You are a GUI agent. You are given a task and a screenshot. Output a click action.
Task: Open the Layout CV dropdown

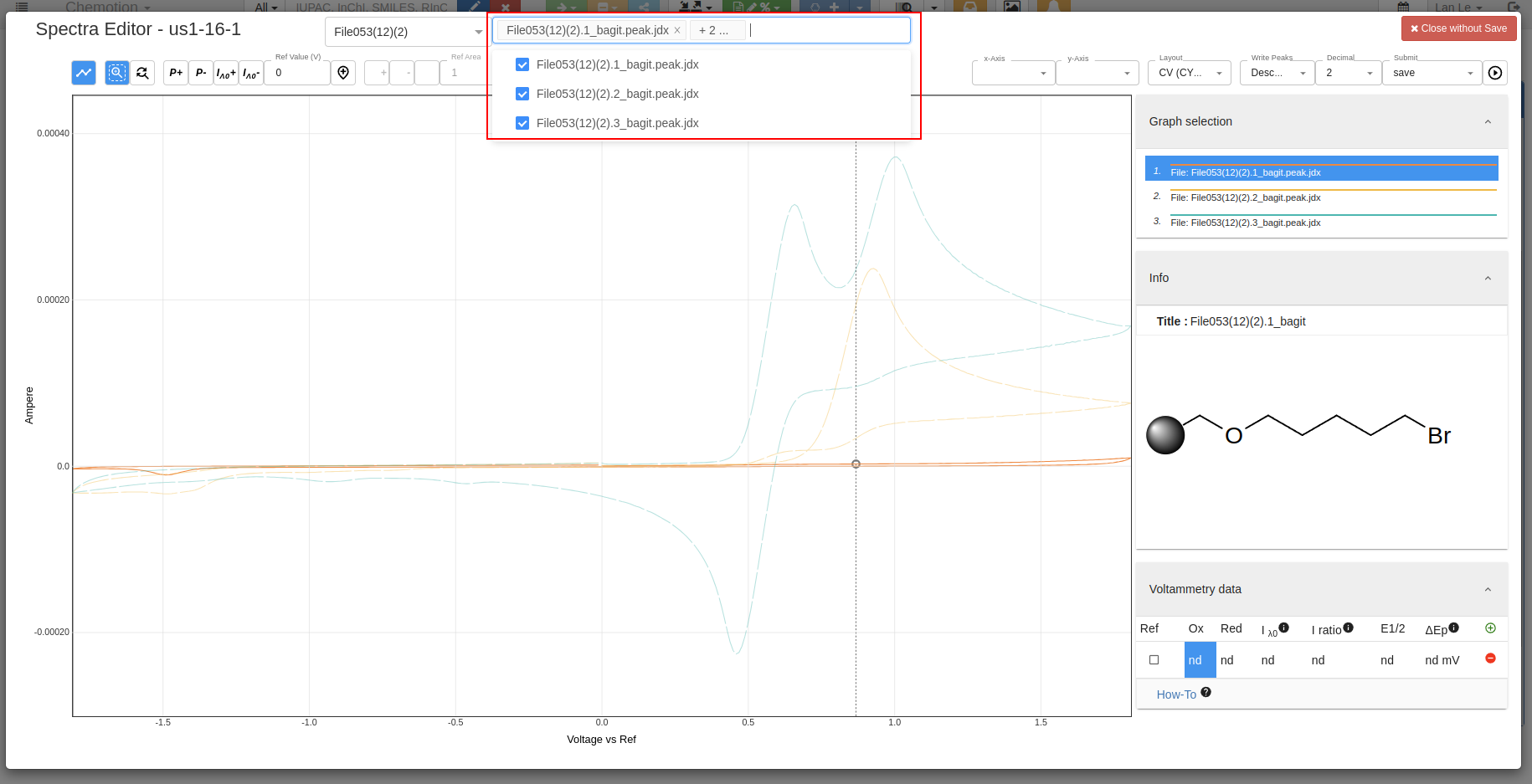(1189, 73)
